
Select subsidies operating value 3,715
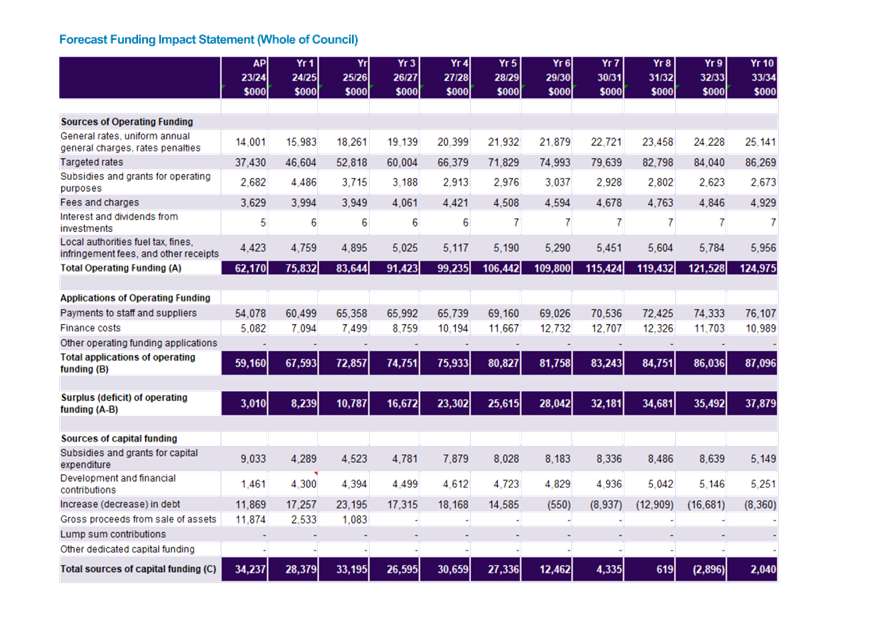[355, 182]
